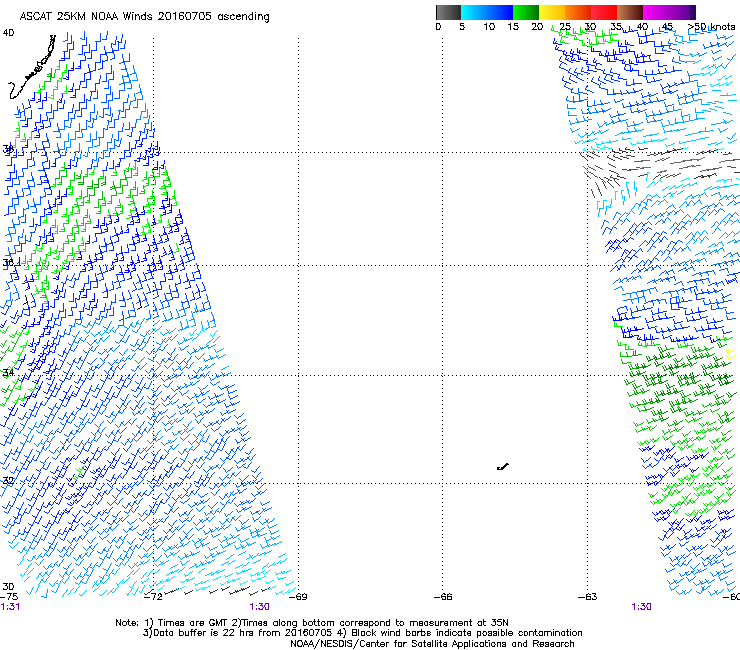
Task: Click the black coastline outline near 40N
Action: click(32, 67)
